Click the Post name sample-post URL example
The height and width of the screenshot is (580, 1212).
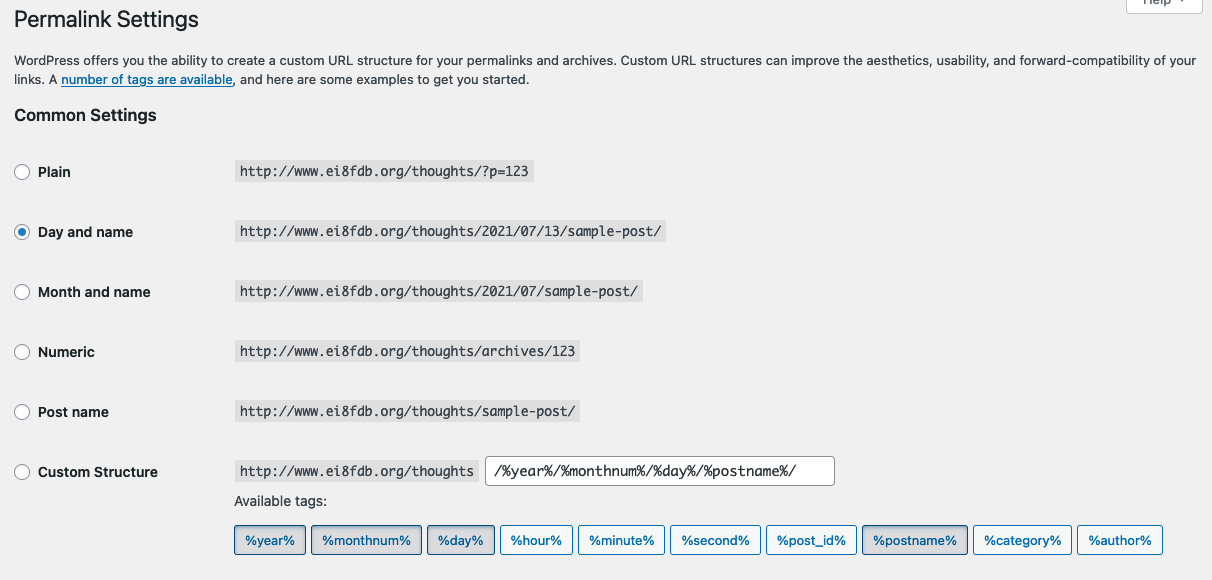pos(408,411)
